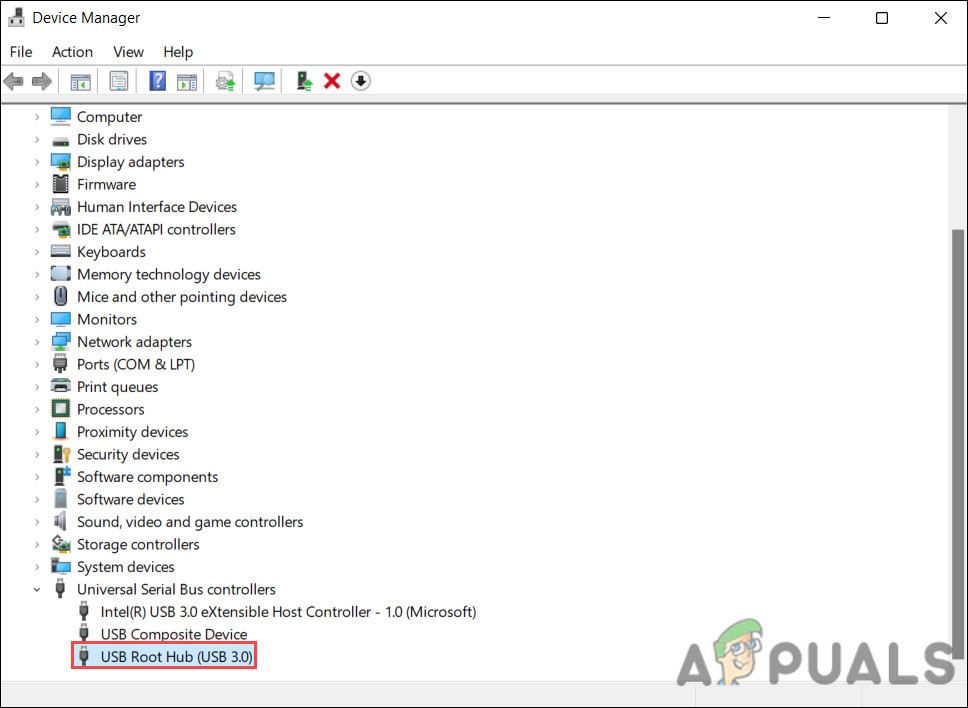Expand the System devices node
The width and height of the screenshot is (968, 708).
coord(37,567)
